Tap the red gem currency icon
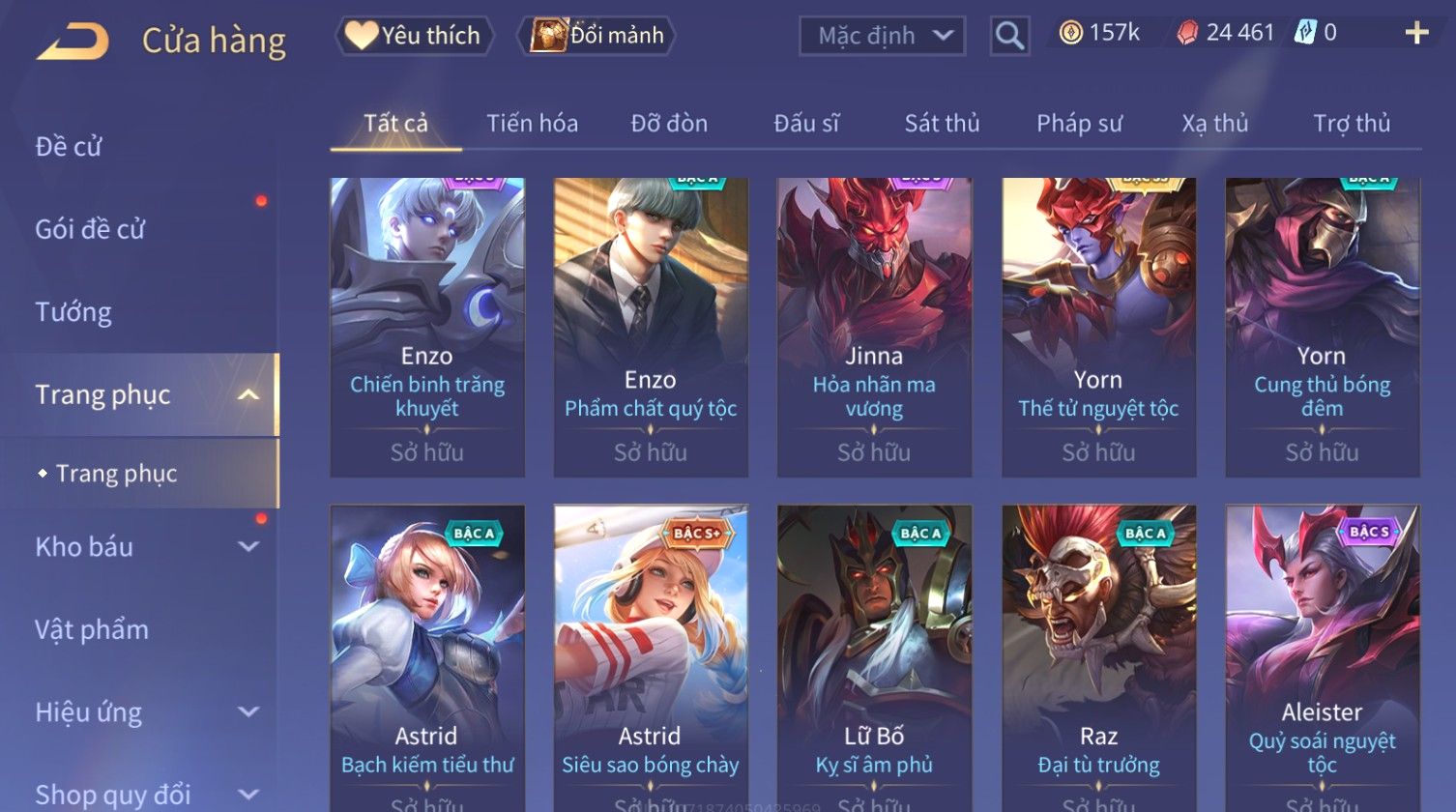 [1186, 34]
